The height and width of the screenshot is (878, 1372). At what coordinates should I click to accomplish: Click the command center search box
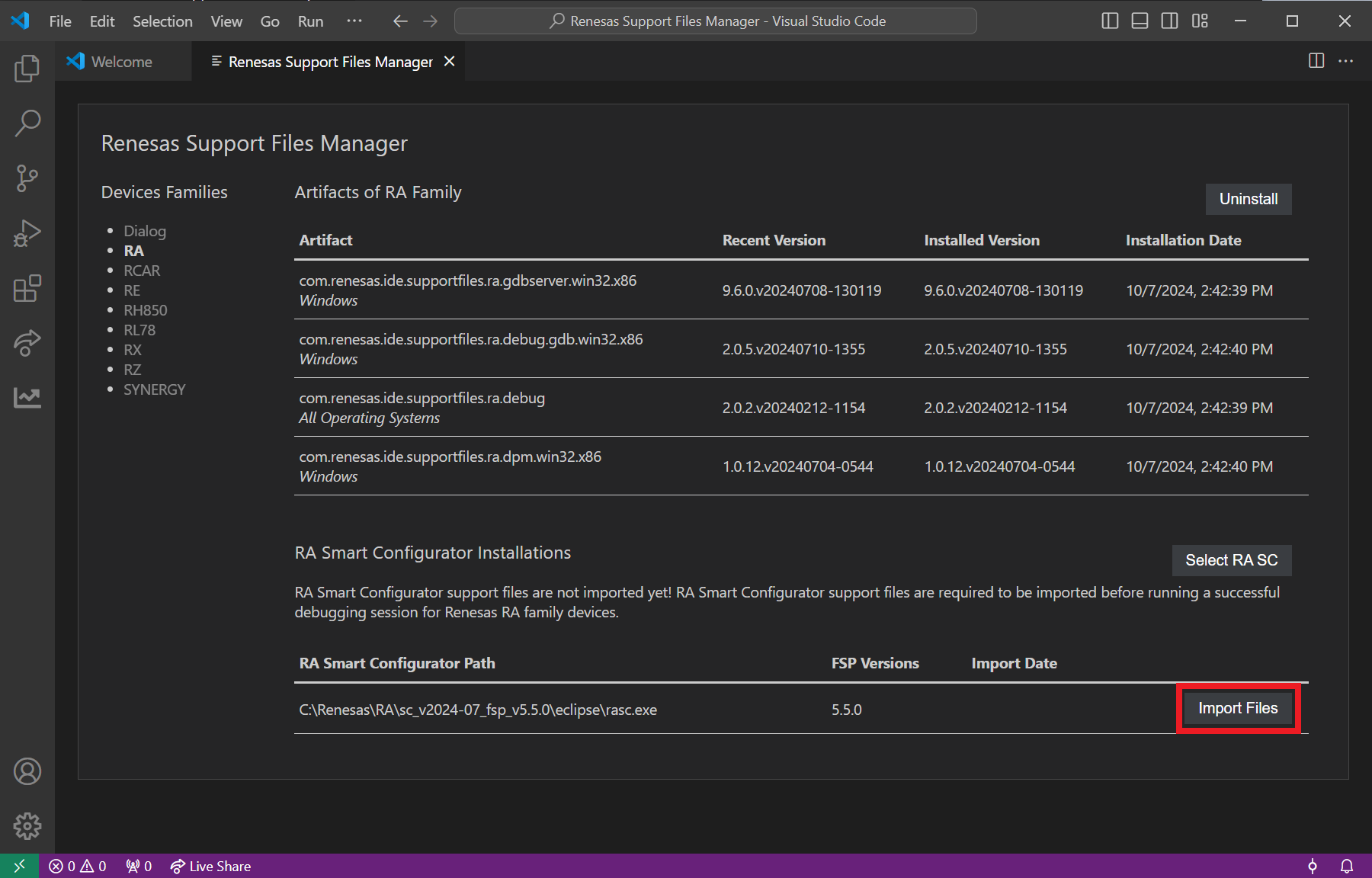tap(716, 21)
